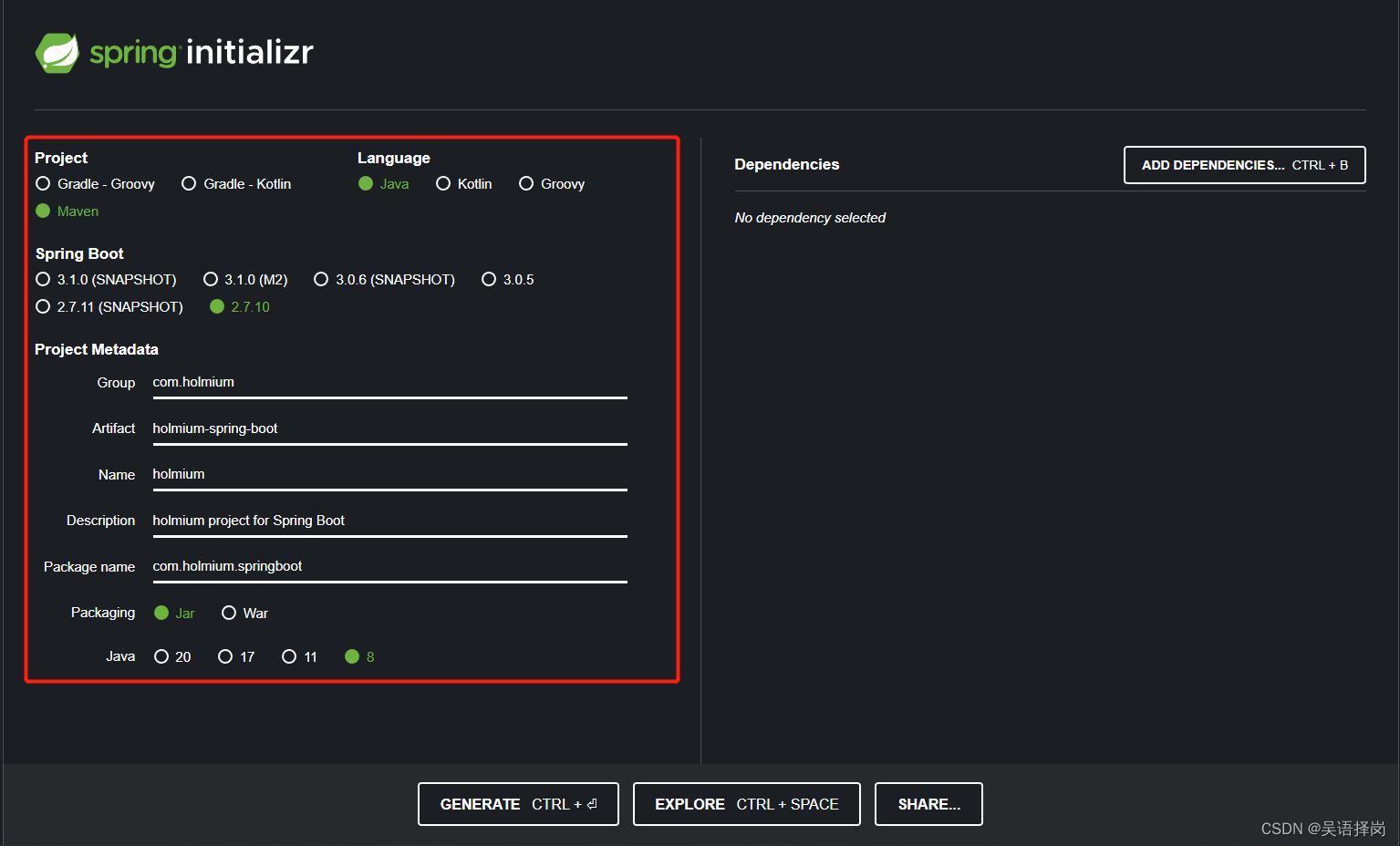Click the 'Spring Boot' section heading
1400x846 pixels.
click(x=79, y=254)
